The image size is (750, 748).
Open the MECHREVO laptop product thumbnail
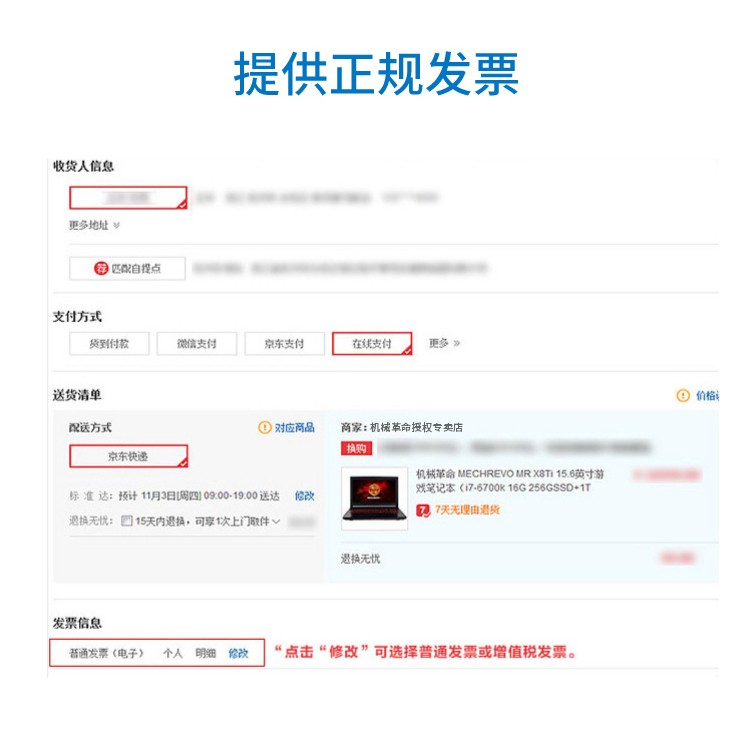375,498
